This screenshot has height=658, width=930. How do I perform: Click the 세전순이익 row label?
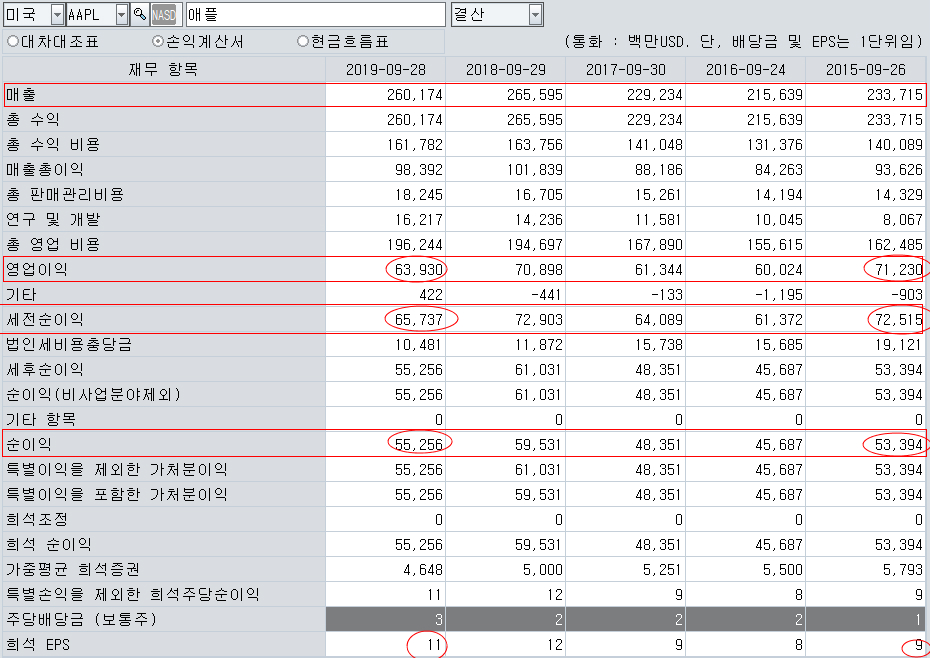[44, 319]
